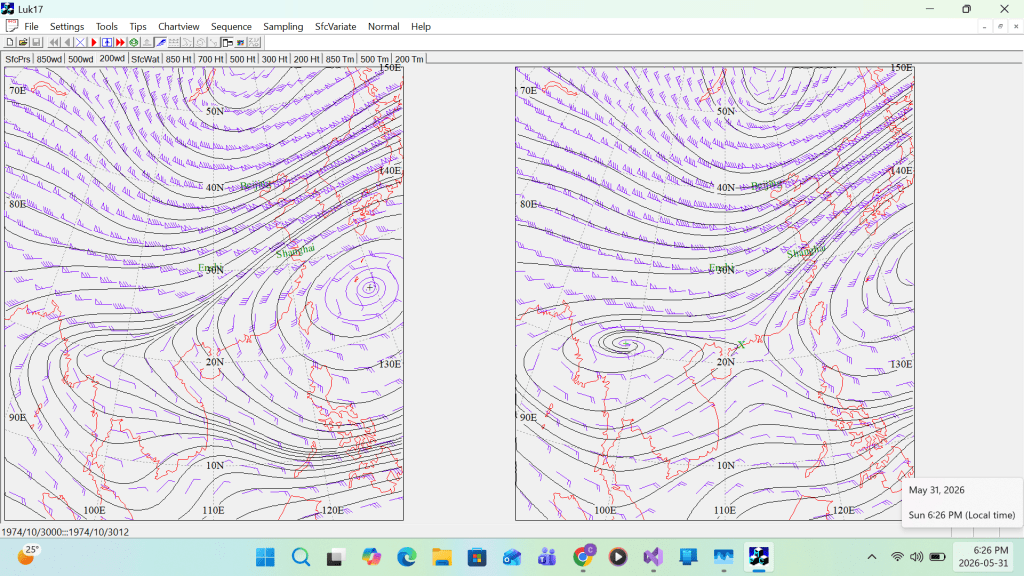This screenshot has height=576, width=1024.
Task: Click the green X marker on right chart
Action: 741,345
